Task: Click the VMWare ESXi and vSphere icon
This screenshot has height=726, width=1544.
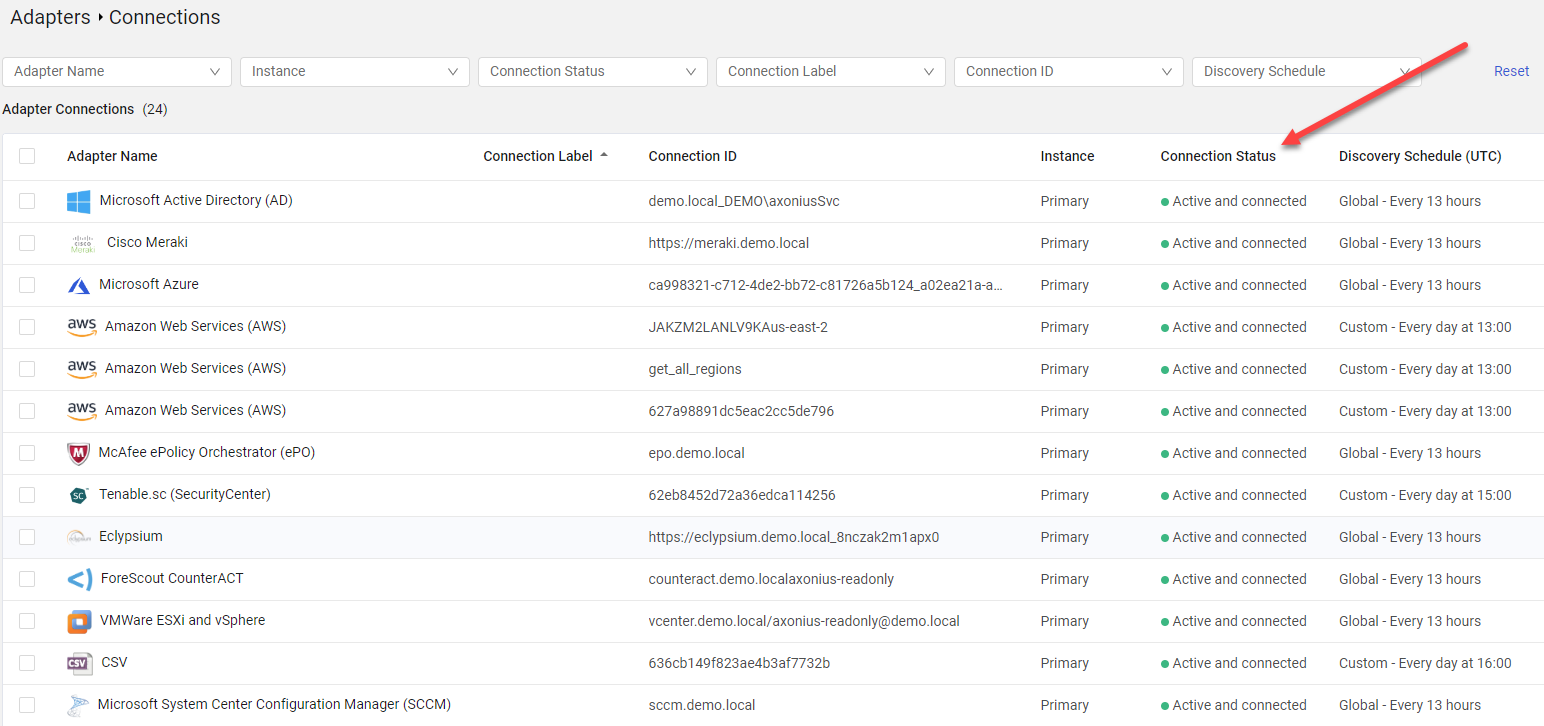Action: pyautogui.click(x=79, y=621)
